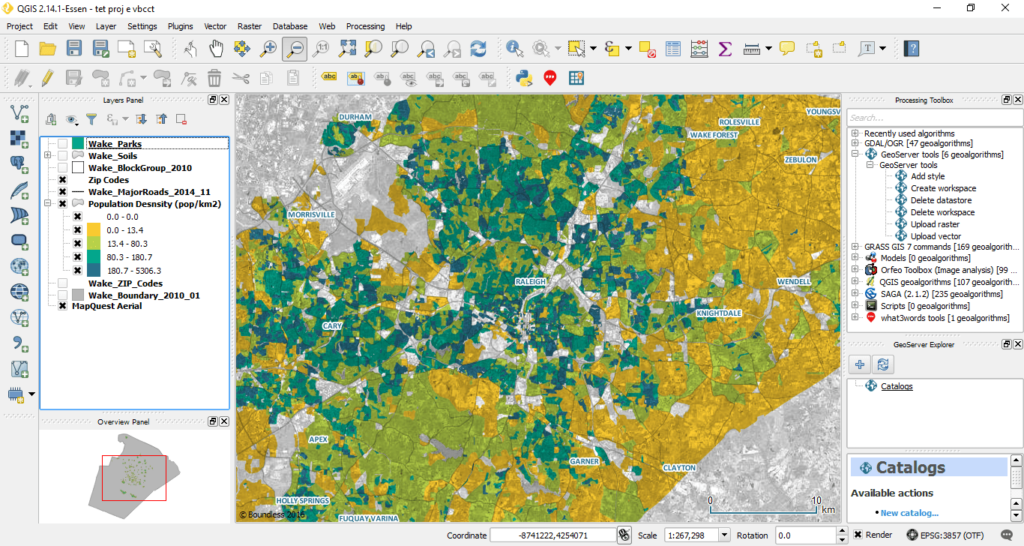The width and height of the screenshot is (1024, 546).
Task: Uncheck the 180.7 - 5306.3 class
Action: point(77,270)
